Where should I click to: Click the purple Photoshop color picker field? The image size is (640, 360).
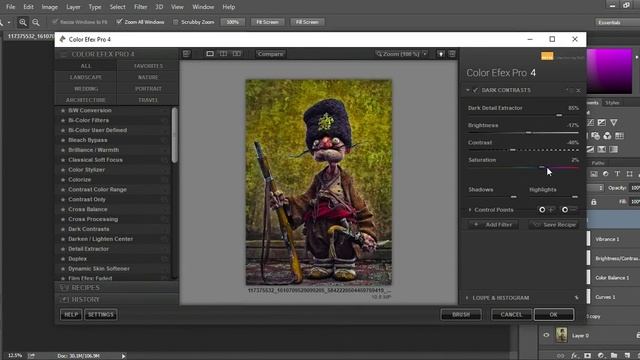609,71
